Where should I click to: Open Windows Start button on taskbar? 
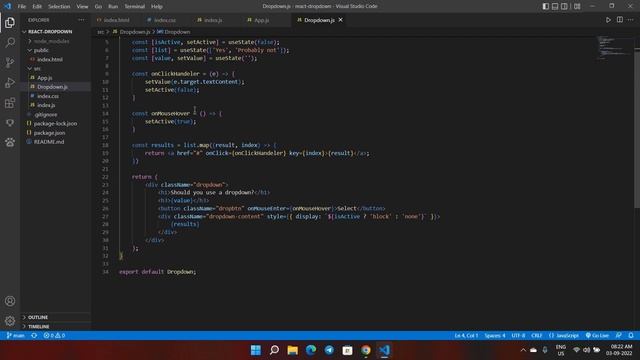256,350
